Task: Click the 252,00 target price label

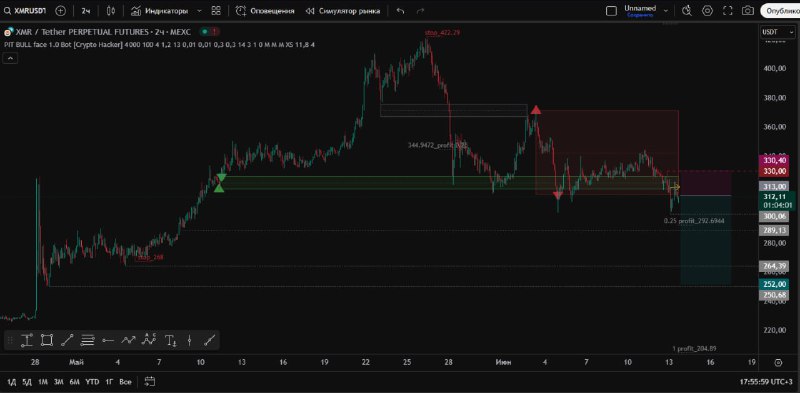Action: pos(774,284)
